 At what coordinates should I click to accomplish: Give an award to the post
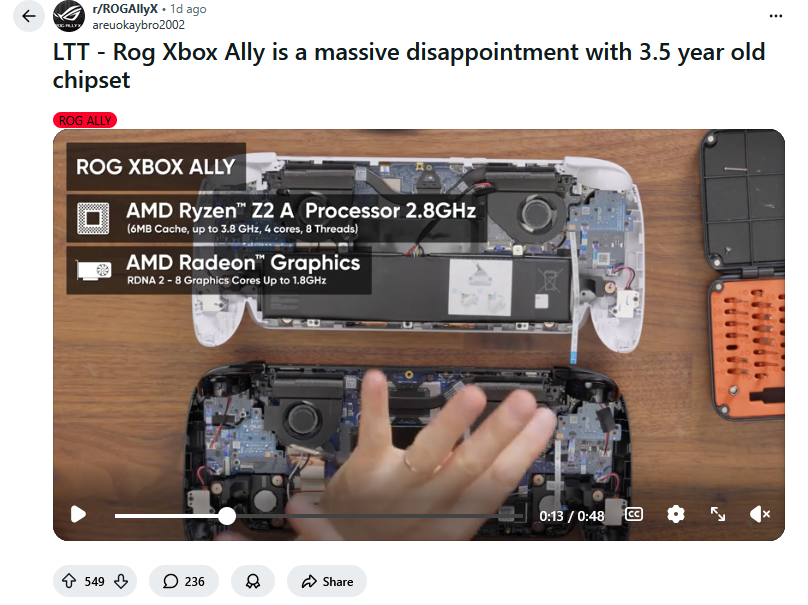pos(252,581)
